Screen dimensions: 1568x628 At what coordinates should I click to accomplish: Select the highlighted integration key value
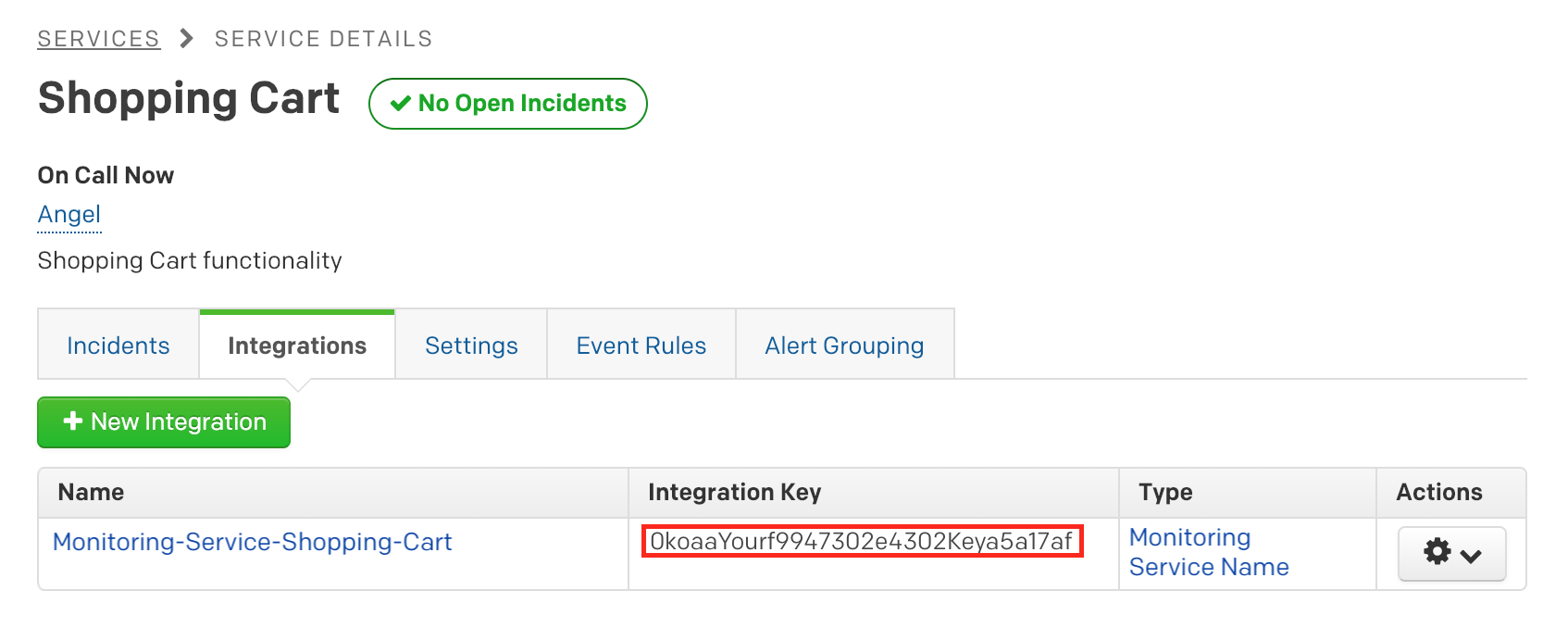(862, 542)
